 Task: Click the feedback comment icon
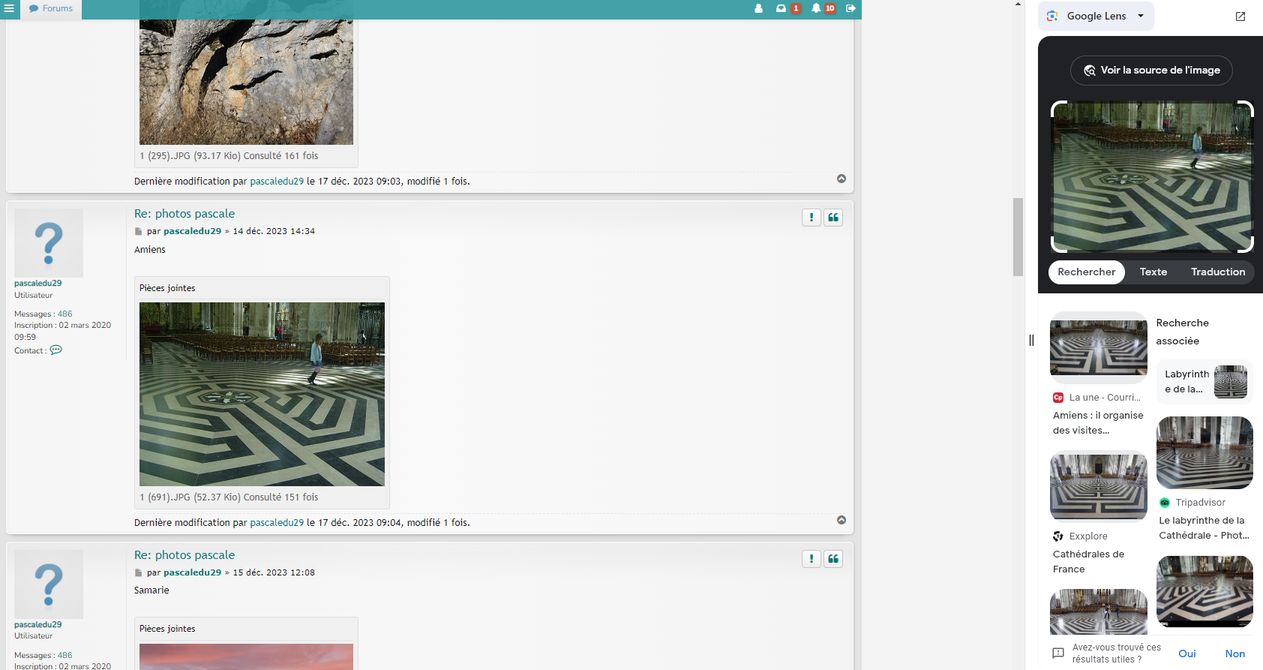pyautogui.click(x=1058, y=653)
